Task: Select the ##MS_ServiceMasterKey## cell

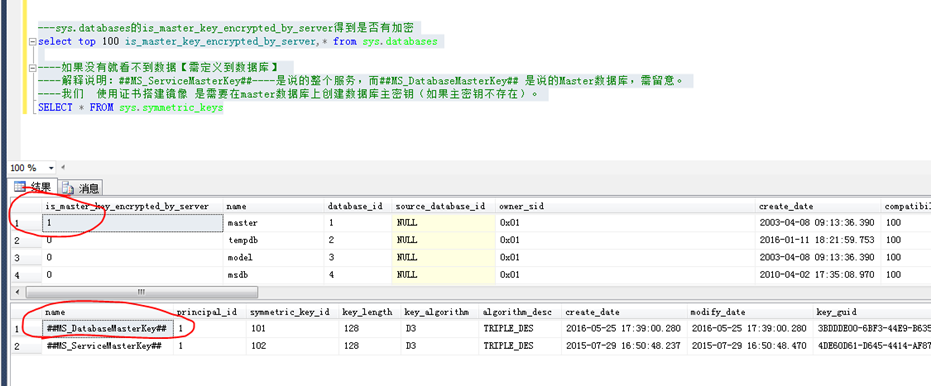Action: 108,346
